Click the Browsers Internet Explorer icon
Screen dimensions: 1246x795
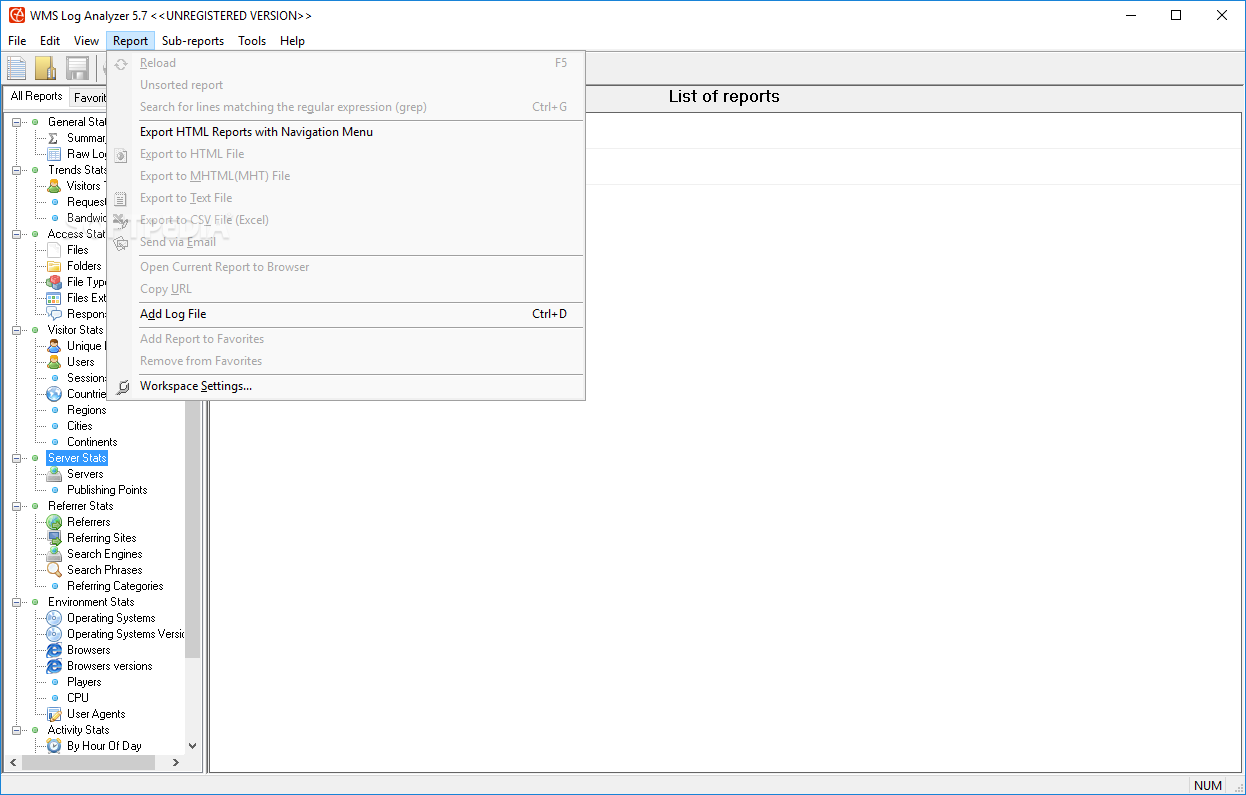[54, 650]
